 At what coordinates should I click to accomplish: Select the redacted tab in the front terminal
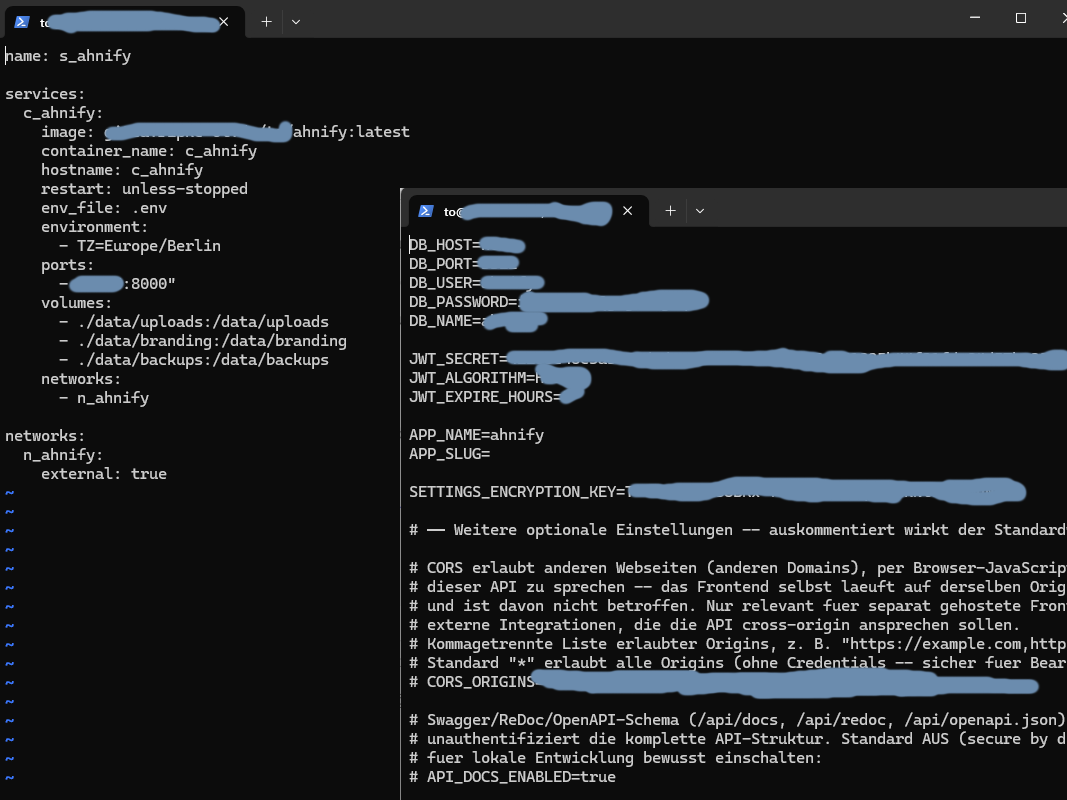(x=528, y=212)
